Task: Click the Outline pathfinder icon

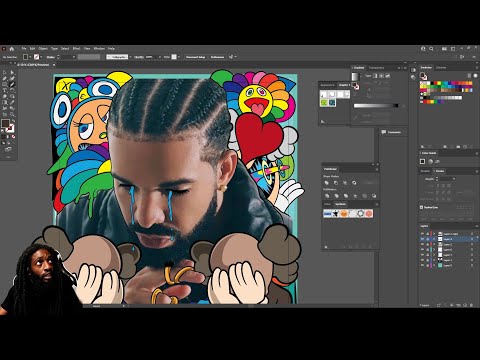Action: click(x=364, y=196)
